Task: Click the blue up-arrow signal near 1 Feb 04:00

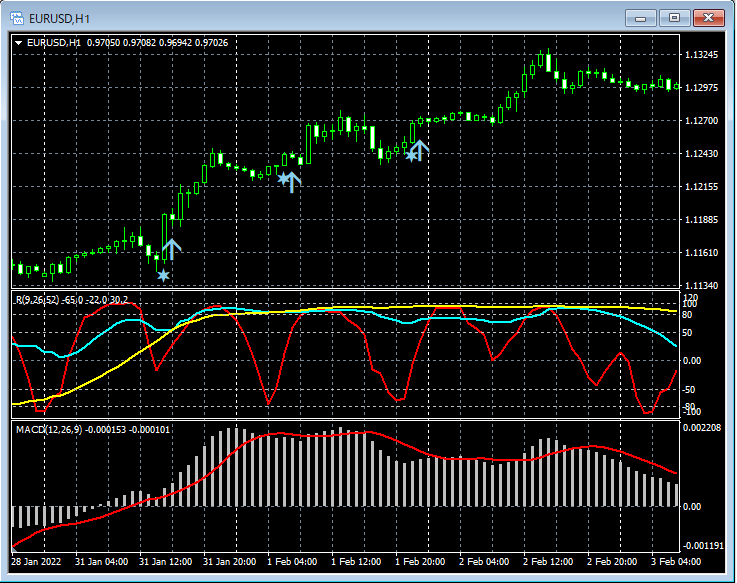Action: (x=291, y=181)
